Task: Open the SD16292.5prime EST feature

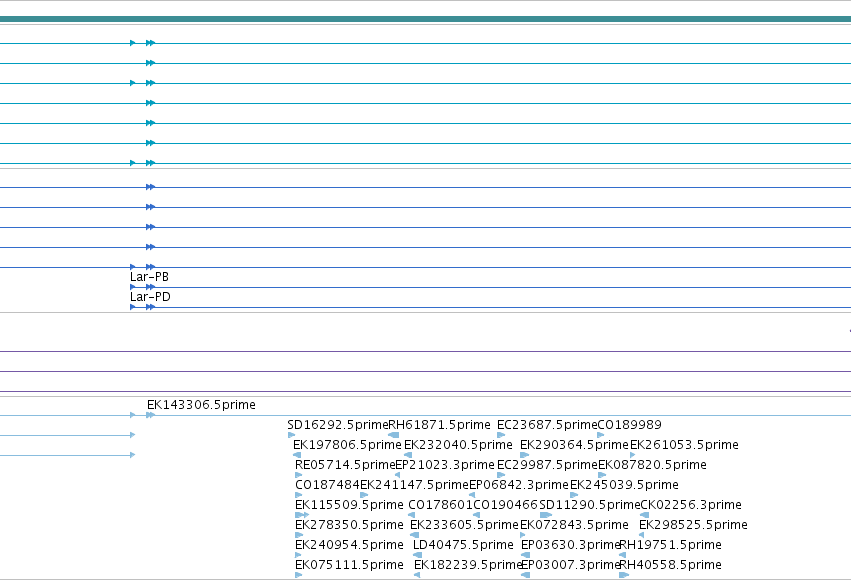Action: 338,425
